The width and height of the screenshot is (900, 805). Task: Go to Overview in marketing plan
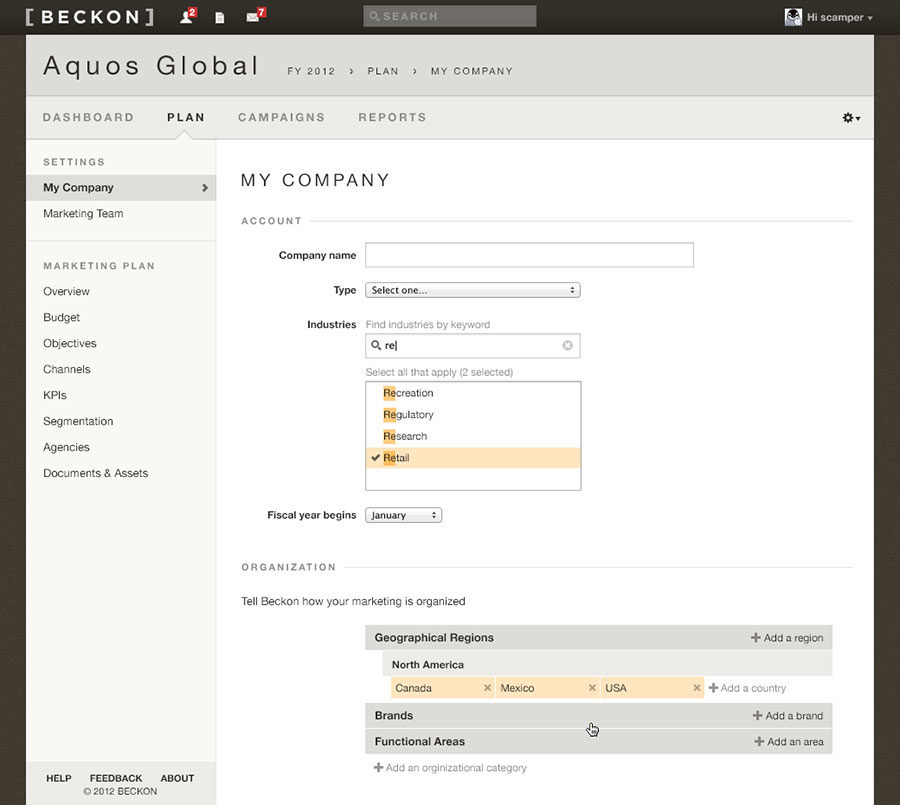coord(66,291)
